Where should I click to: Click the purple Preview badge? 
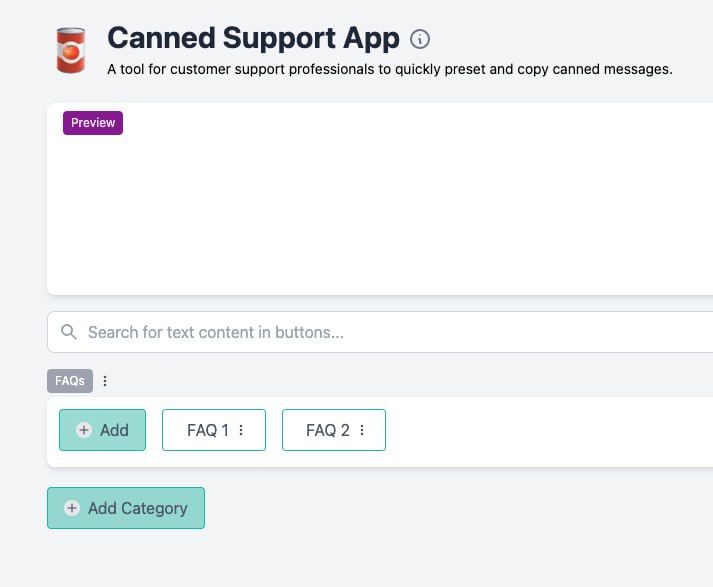[93, 123]
